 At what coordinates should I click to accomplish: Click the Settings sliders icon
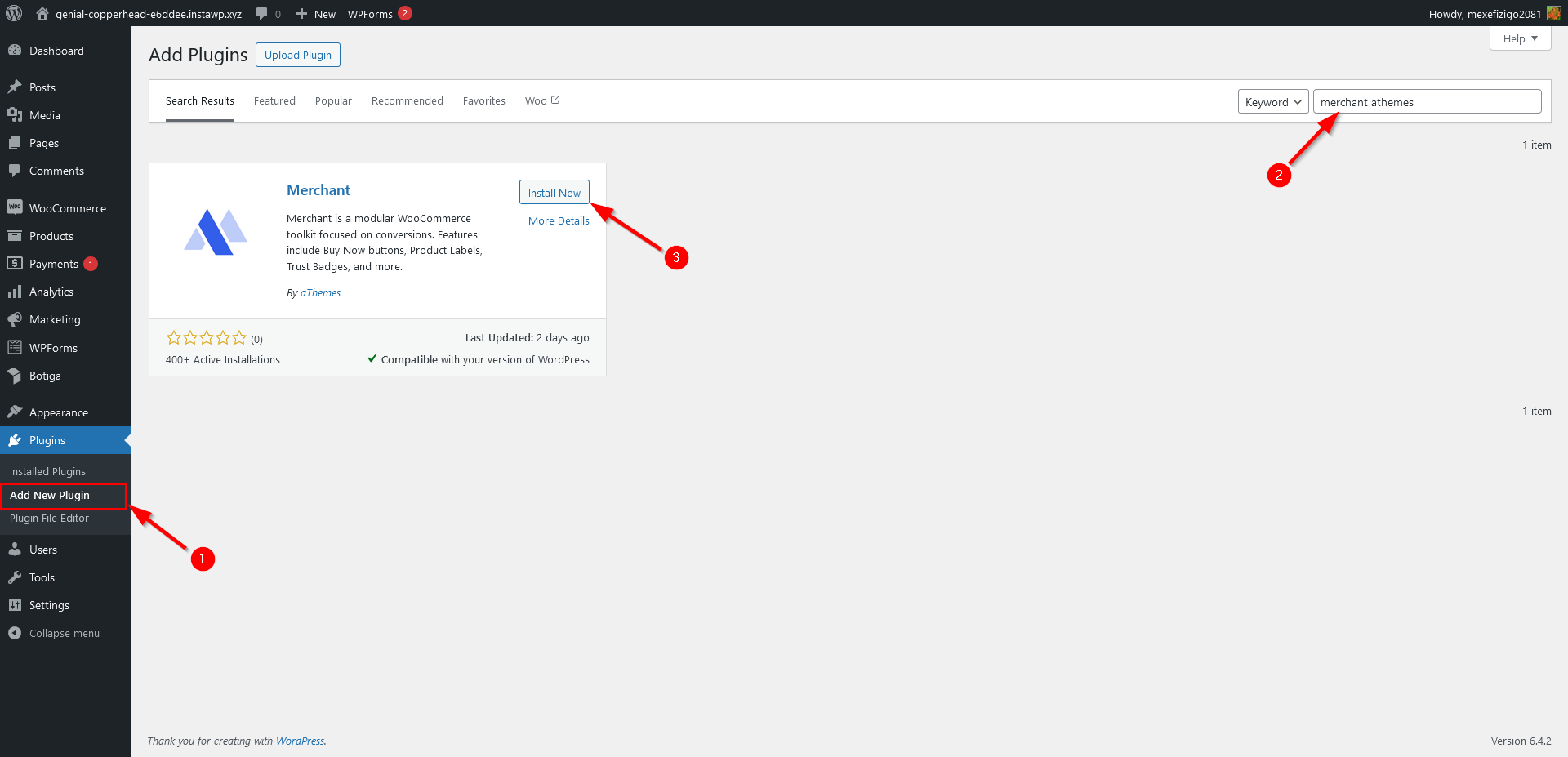point(15,604)
